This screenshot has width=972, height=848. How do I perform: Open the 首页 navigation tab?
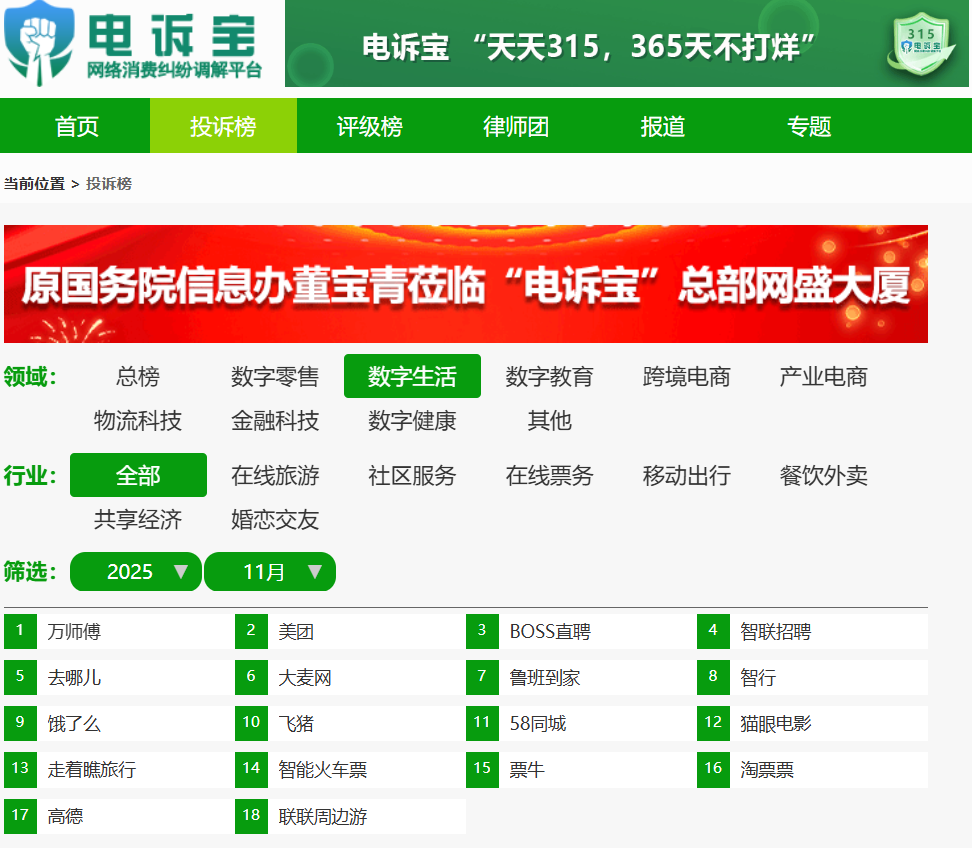77,127
